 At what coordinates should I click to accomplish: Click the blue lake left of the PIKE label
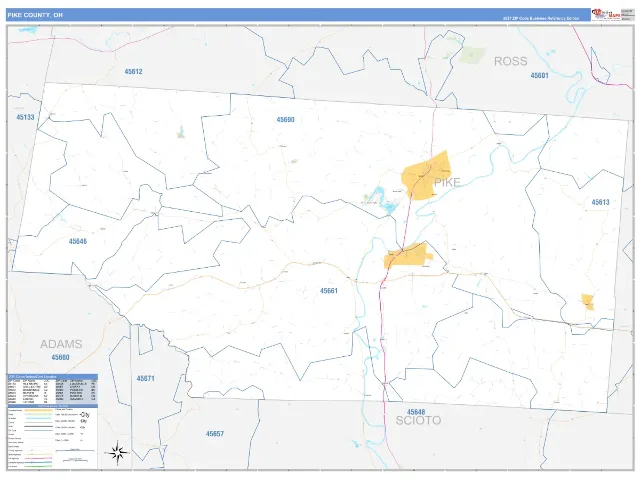384,200
